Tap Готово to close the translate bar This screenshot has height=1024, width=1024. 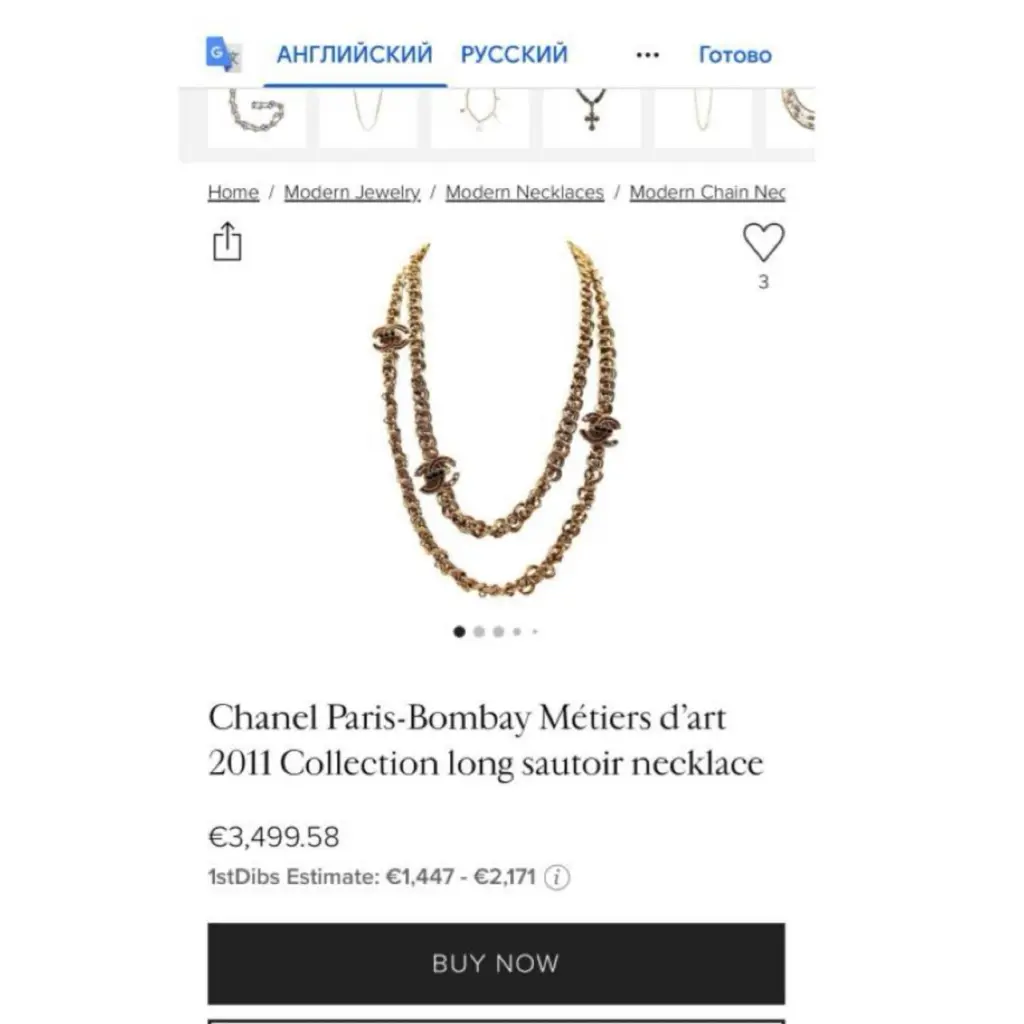click(x=735, y=55)
